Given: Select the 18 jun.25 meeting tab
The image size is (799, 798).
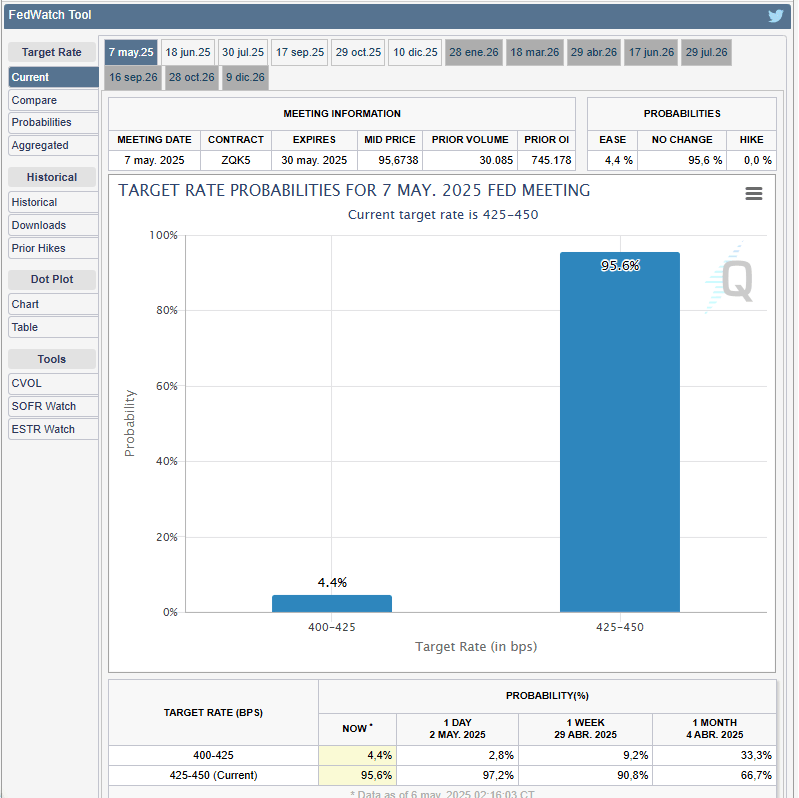Looking at the screenshot, I should pos(188,52).
